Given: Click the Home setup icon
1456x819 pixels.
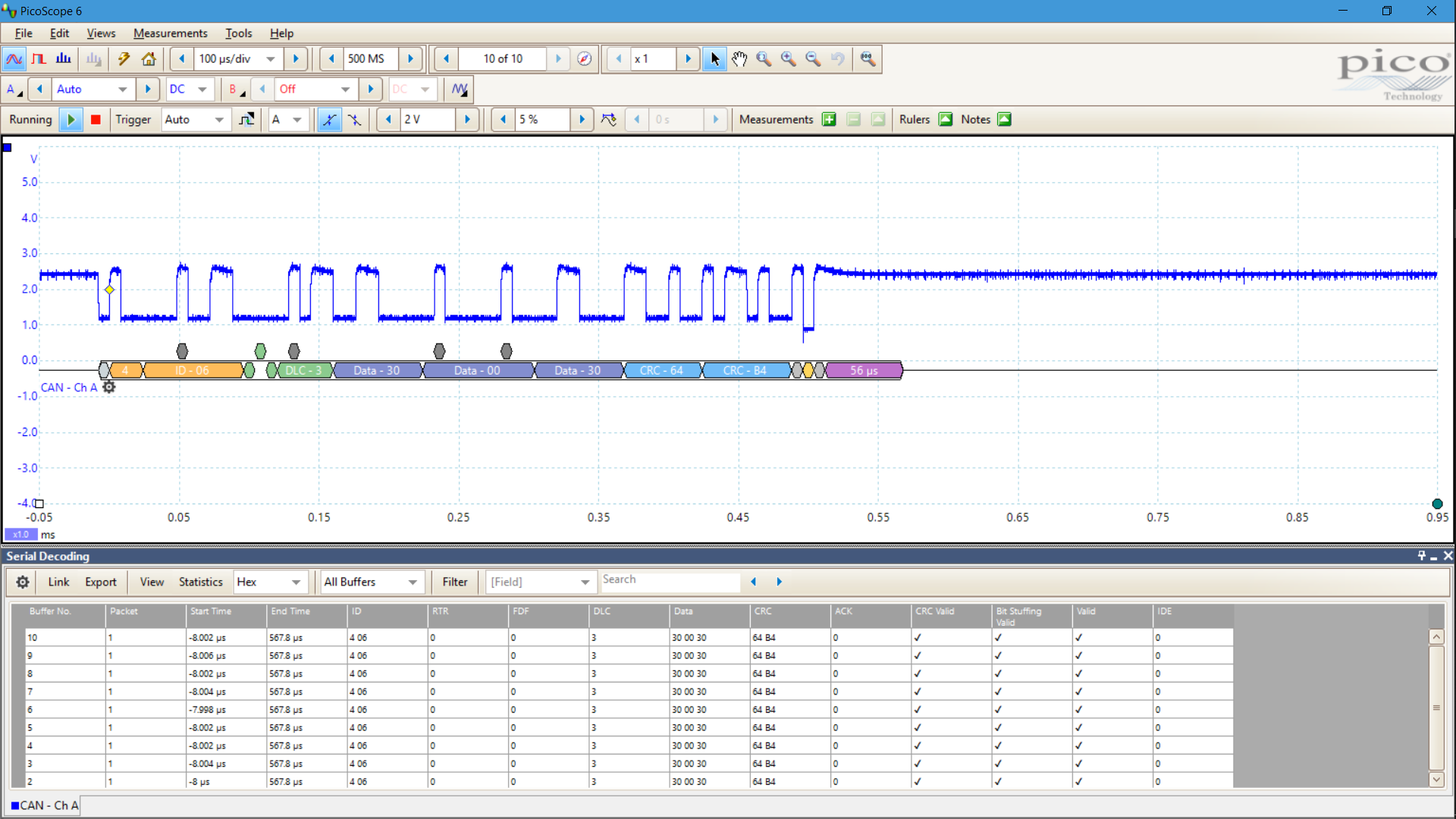Looking at the screenshot, I should (149, 59).
